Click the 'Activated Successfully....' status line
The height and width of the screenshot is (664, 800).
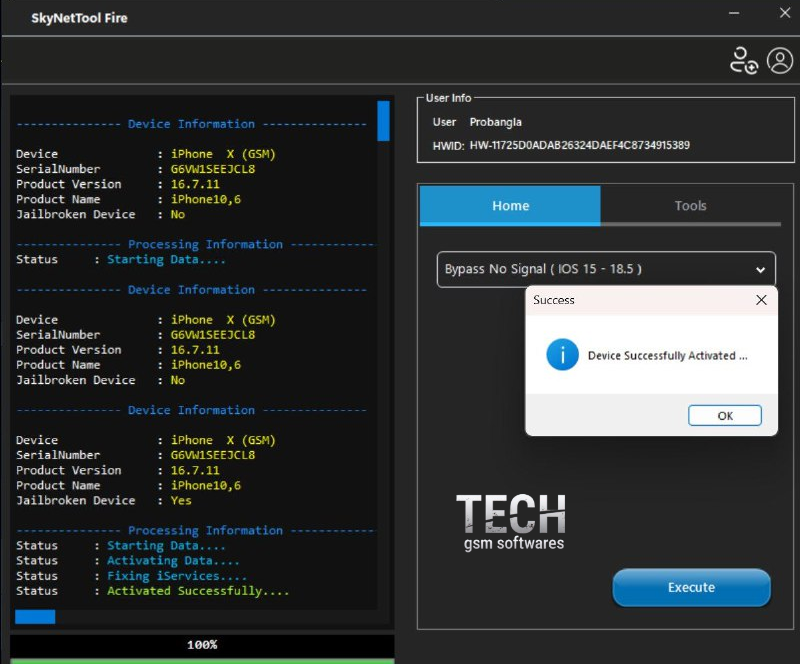click(x=198, y=591)
